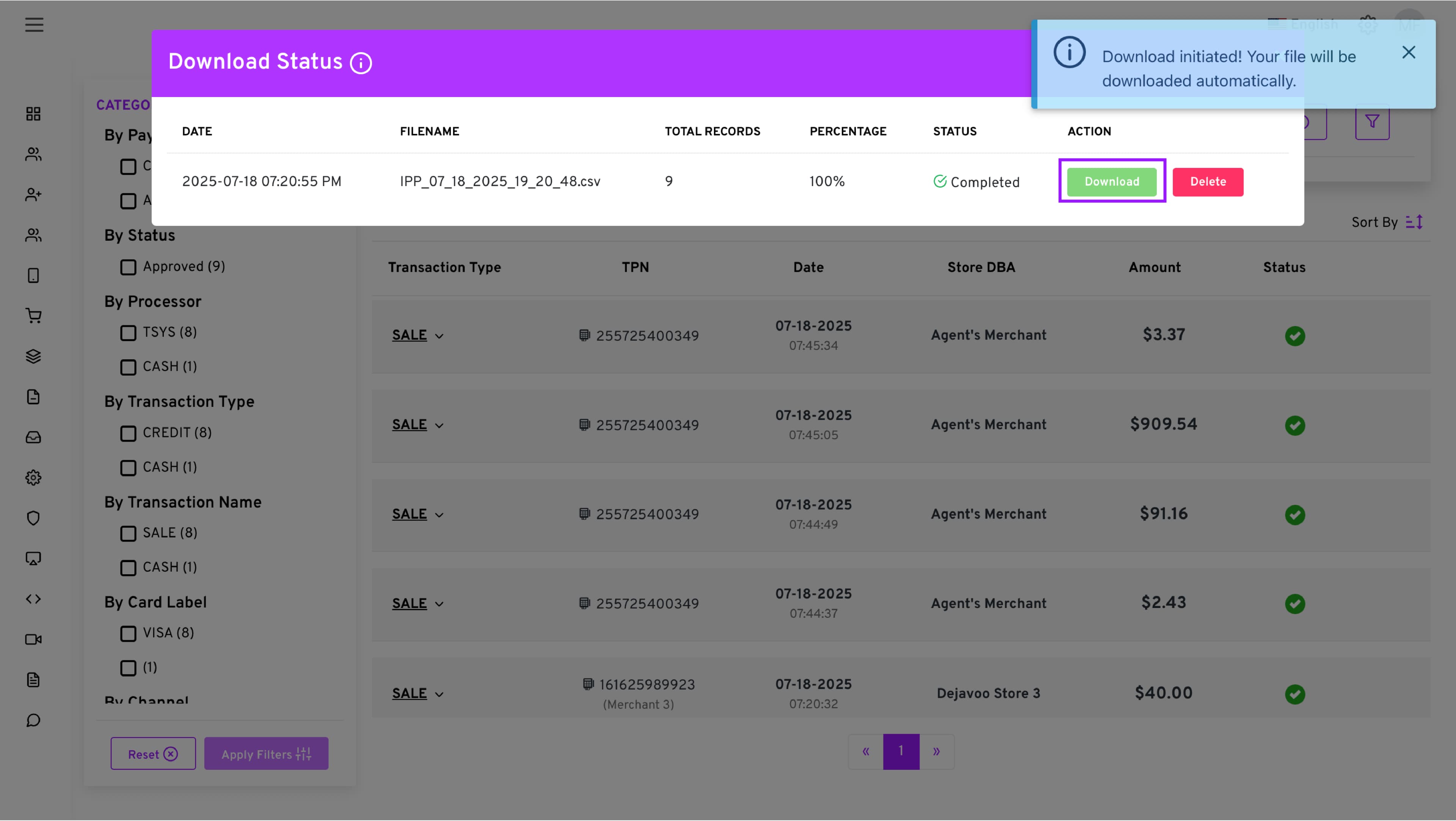Expand the $3.37 SALE transaction row
Image resolution: width=1456 pixels, height=821 pixels.
coord(439,336)
